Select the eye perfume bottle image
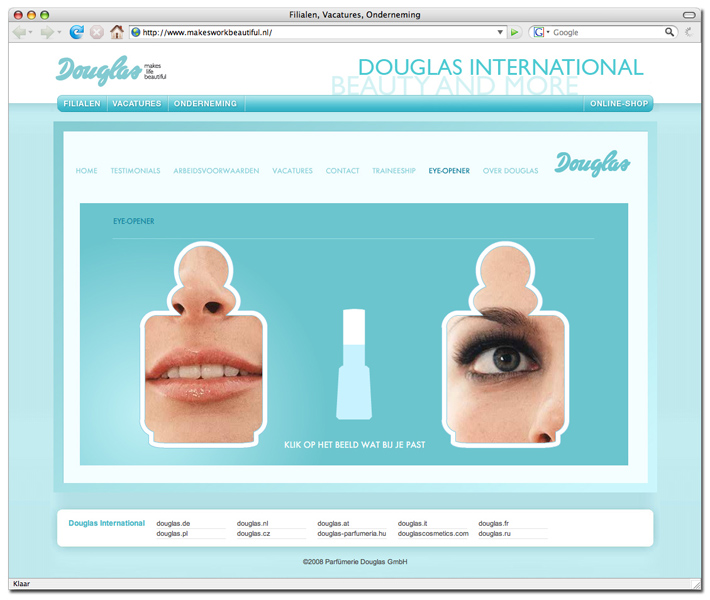The width and height of the screenshot is (710, 600). [x=505, y=345]
